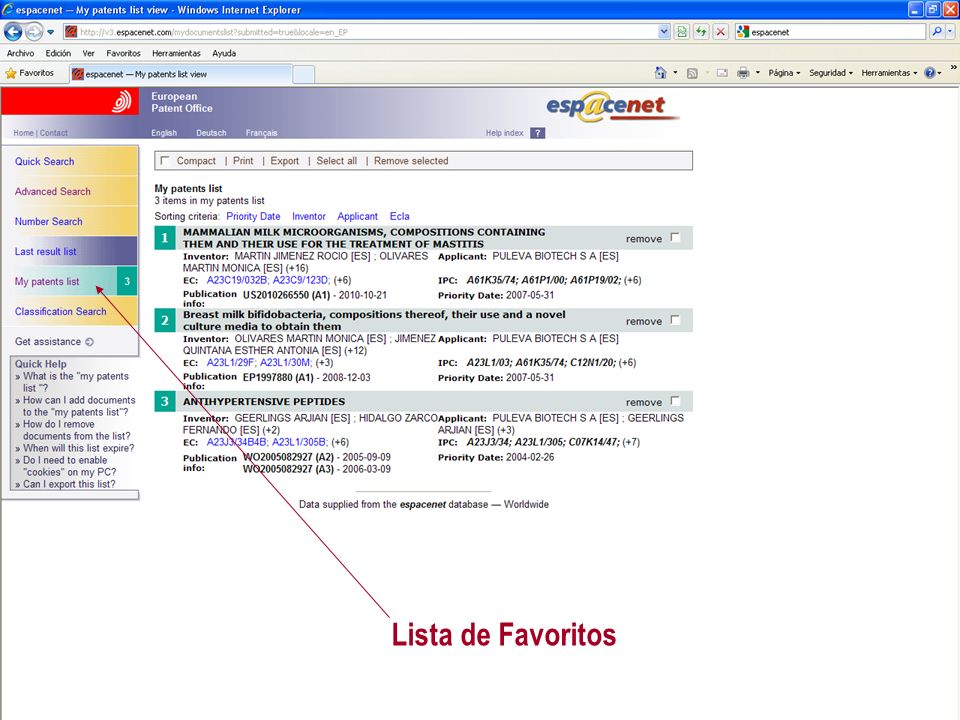The width and height of the screenshot is (960, 720).
Task: Click the Home link
Action: (x=23, y=133)
